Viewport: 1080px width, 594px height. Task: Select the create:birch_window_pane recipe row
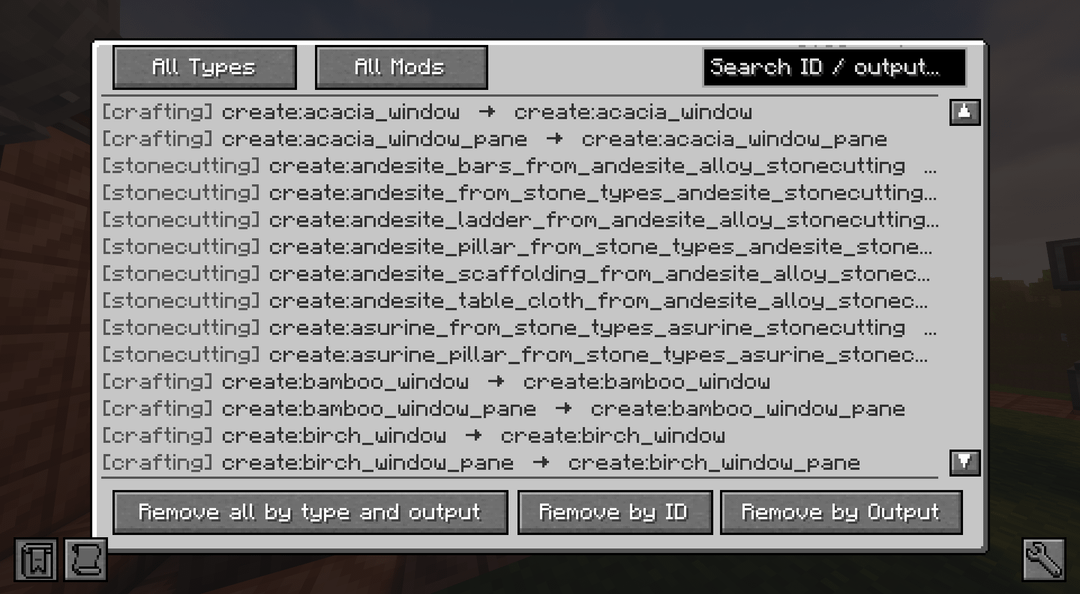tap(520, 462)
